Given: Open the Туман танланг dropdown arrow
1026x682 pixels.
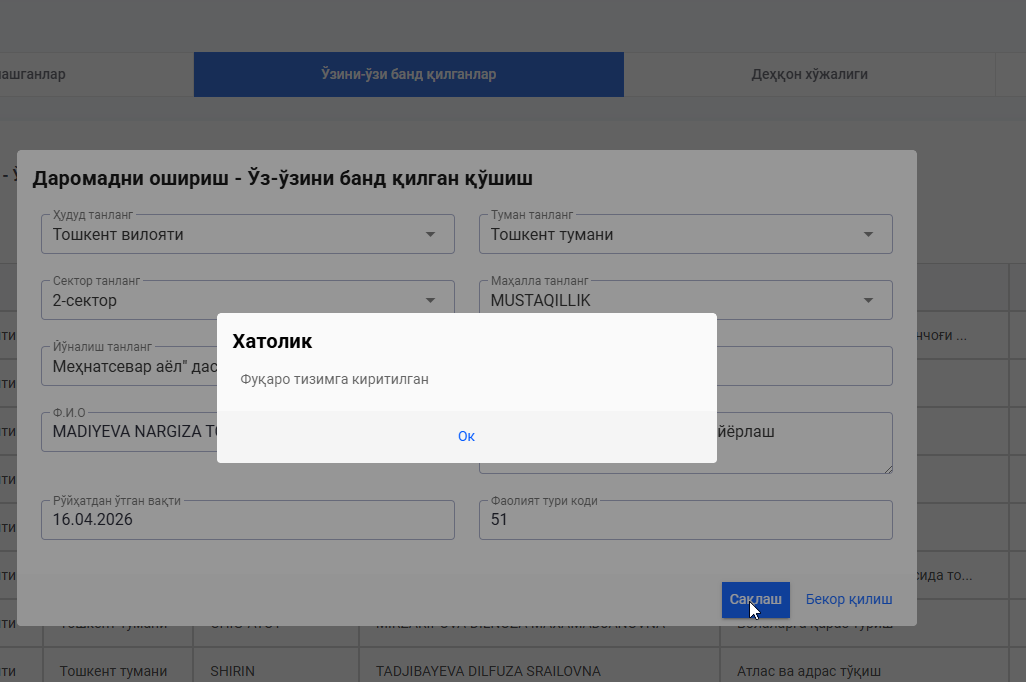Looking at the screenshot, I should 868,234.
